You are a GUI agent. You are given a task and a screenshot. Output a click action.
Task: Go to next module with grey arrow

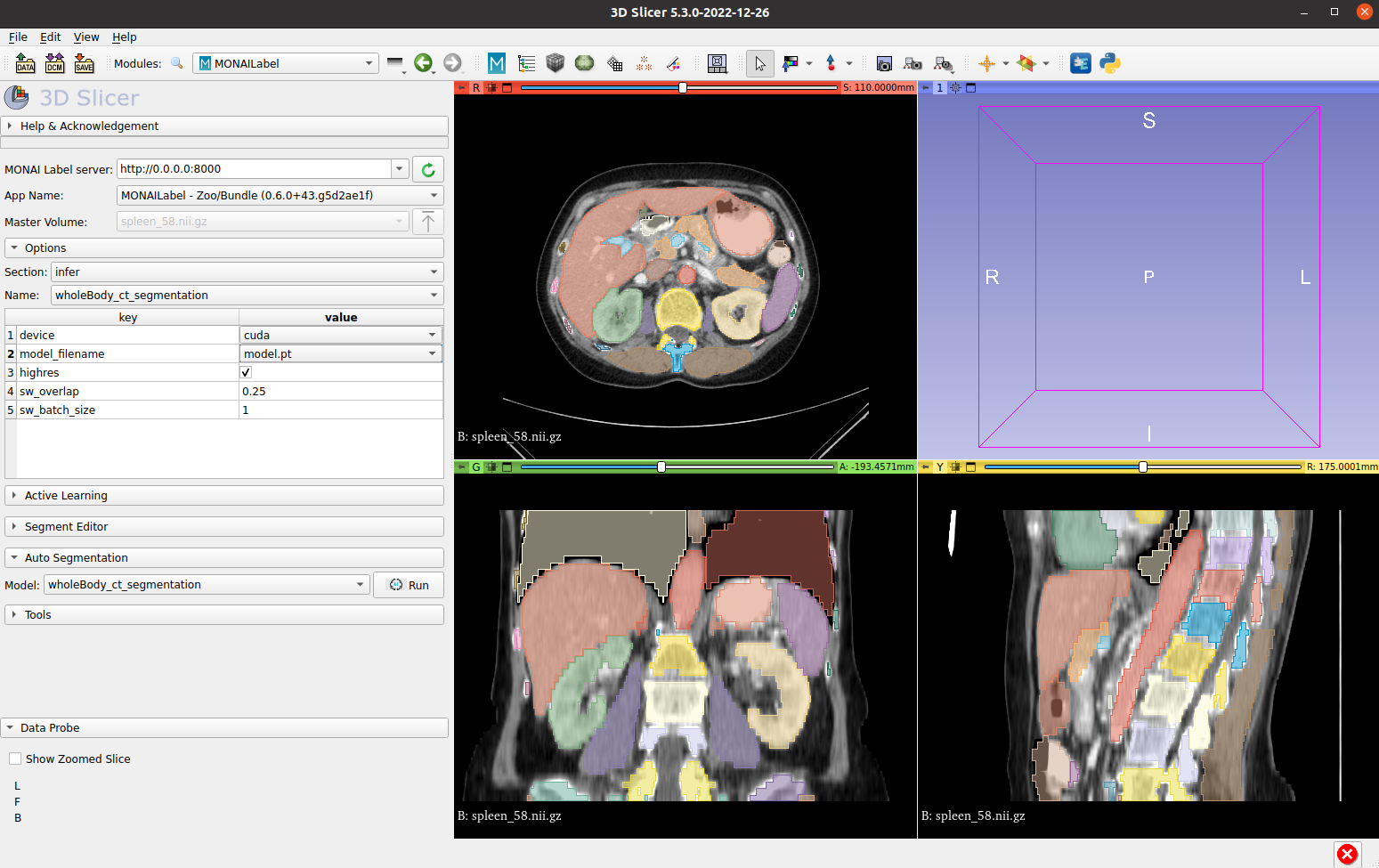coord(453,63)
